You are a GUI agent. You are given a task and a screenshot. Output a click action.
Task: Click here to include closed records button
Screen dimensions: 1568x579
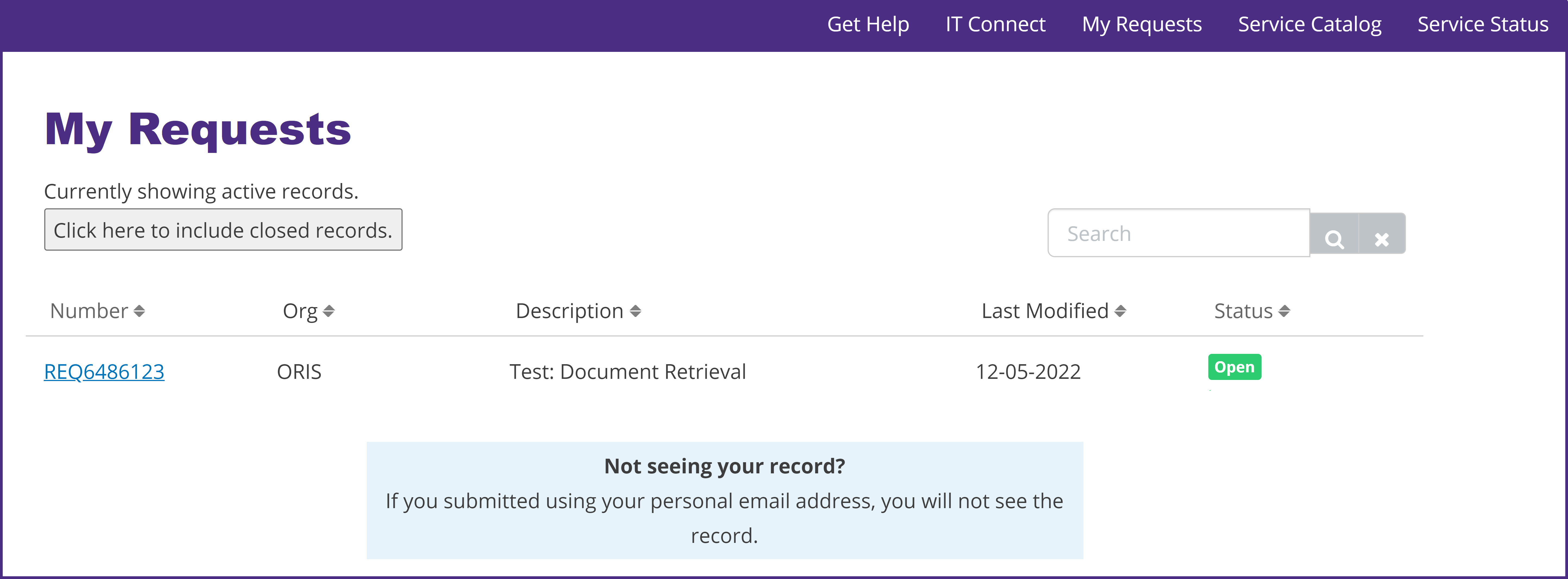(223, 229)
